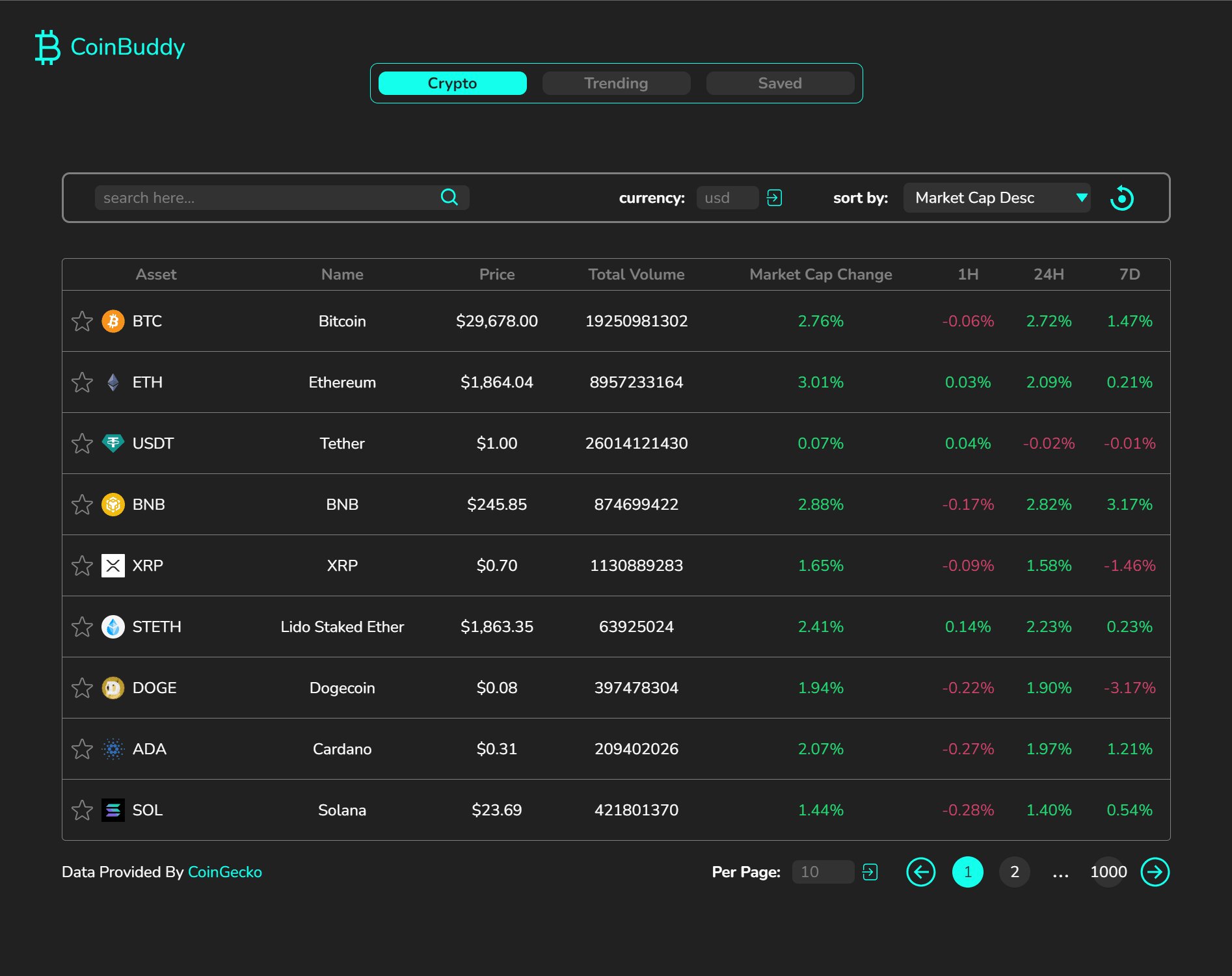
Task: Click the 24H column header
Action: coord(1049,274)
